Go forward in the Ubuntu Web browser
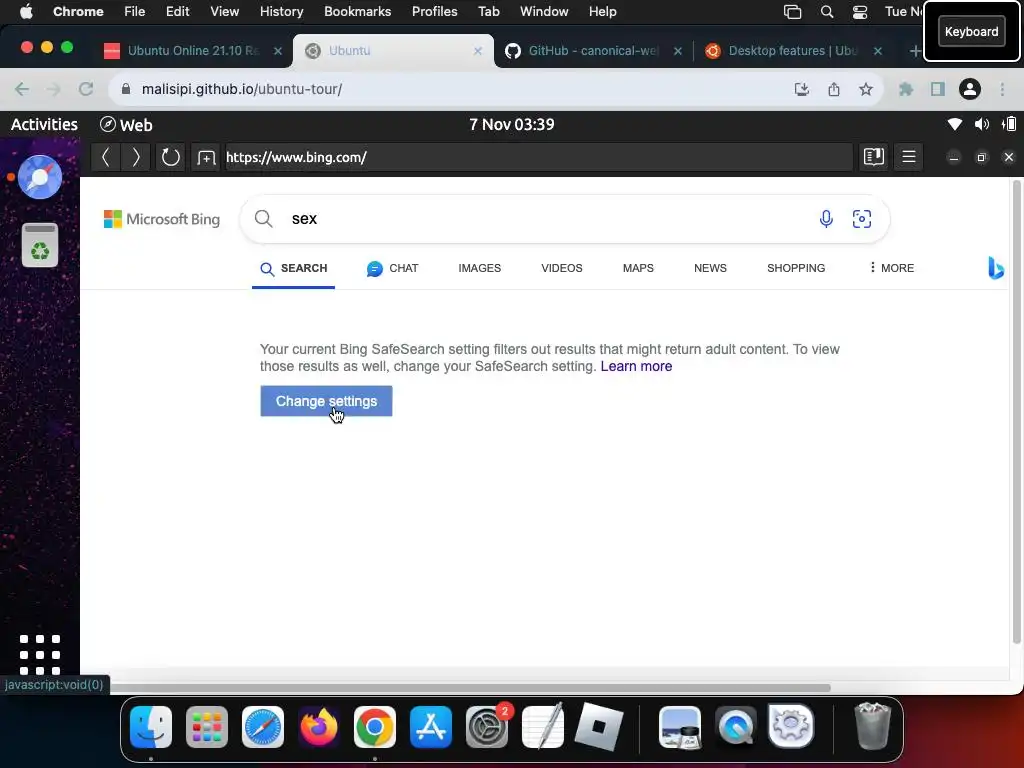This screenshot has height=768, width=1024. (x=136, y=157)
